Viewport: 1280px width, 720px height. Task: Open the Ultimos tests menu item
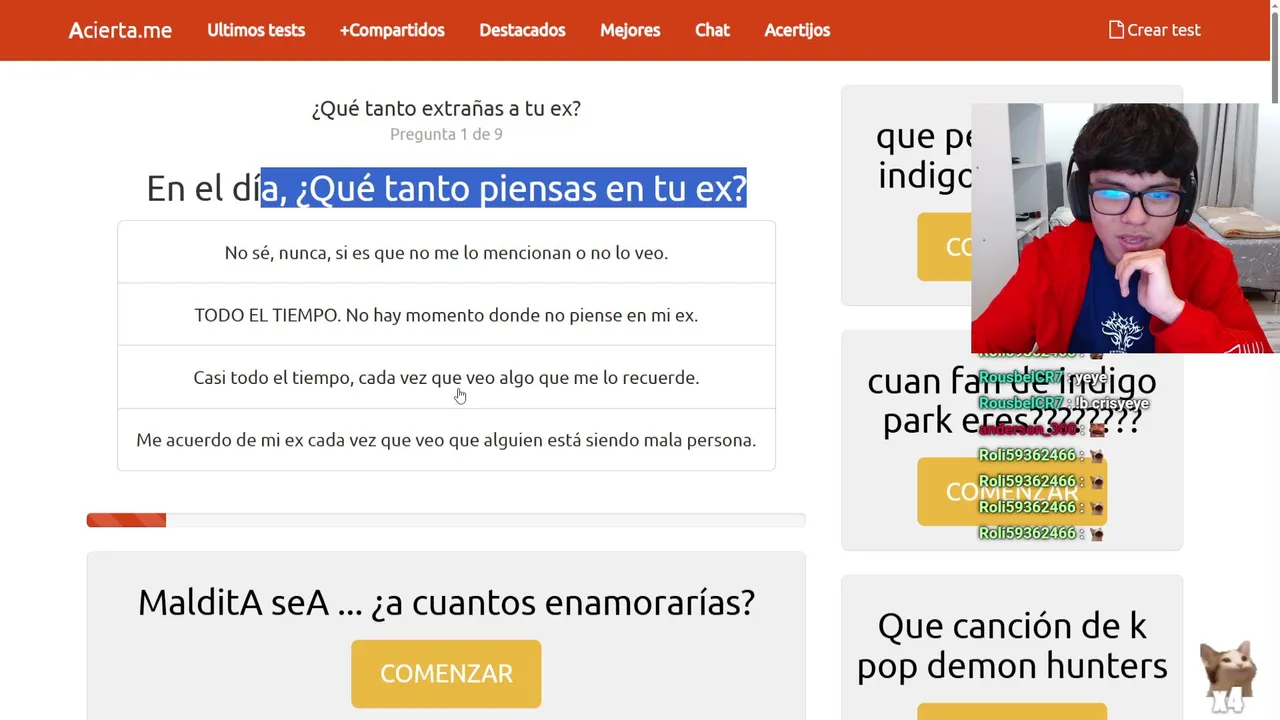[256, 30]
